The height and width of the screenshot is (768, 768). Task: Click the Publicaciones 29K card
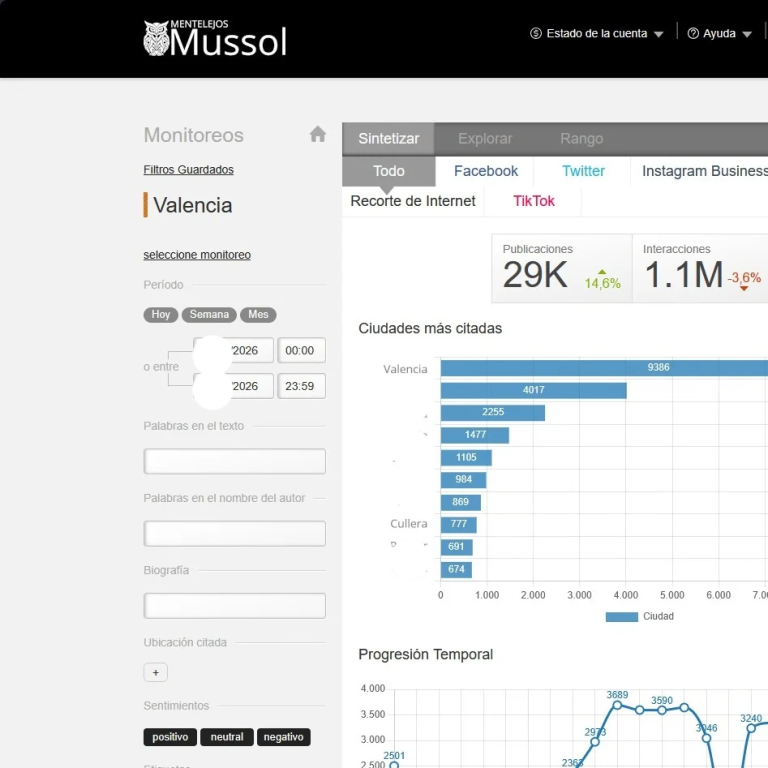tap(562, 268)
